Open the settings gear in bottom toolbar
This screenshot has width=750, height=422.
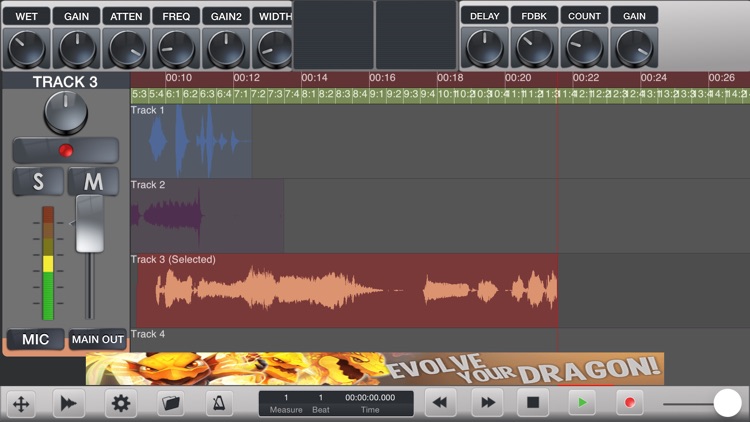[x=121, y=403]
